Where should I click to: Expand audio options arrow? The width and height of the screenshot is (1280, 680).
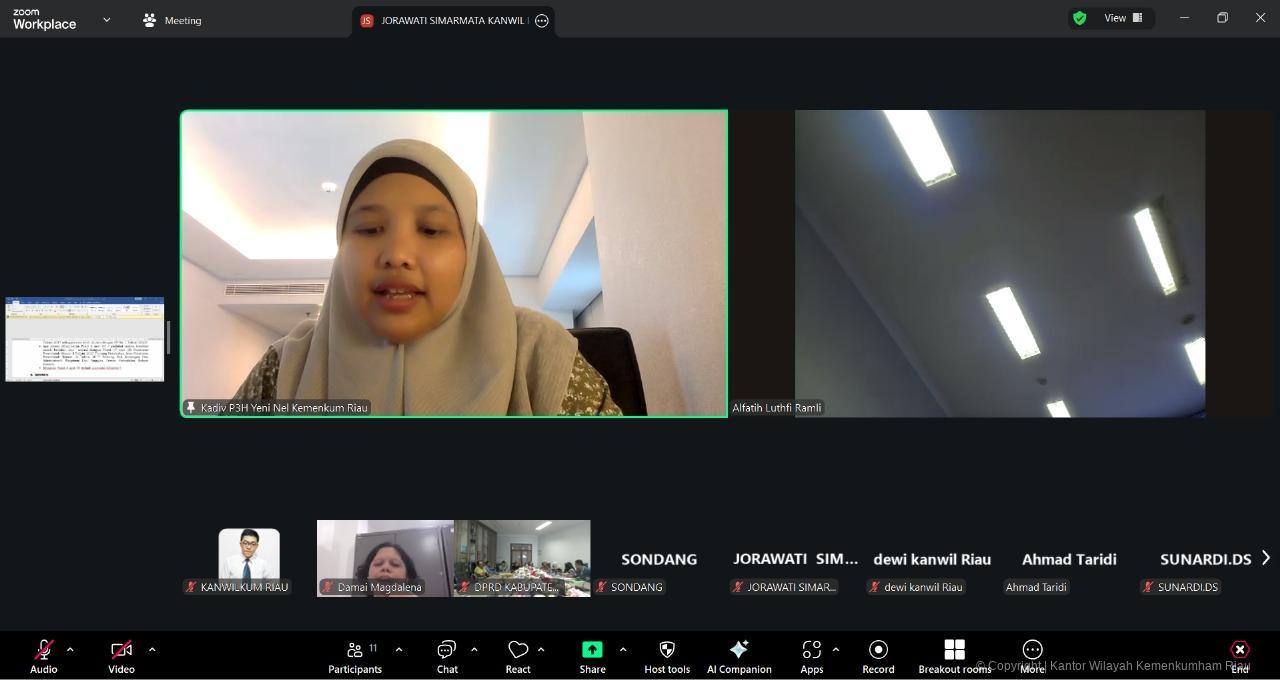pyautogui.click(x=70, y=650)
